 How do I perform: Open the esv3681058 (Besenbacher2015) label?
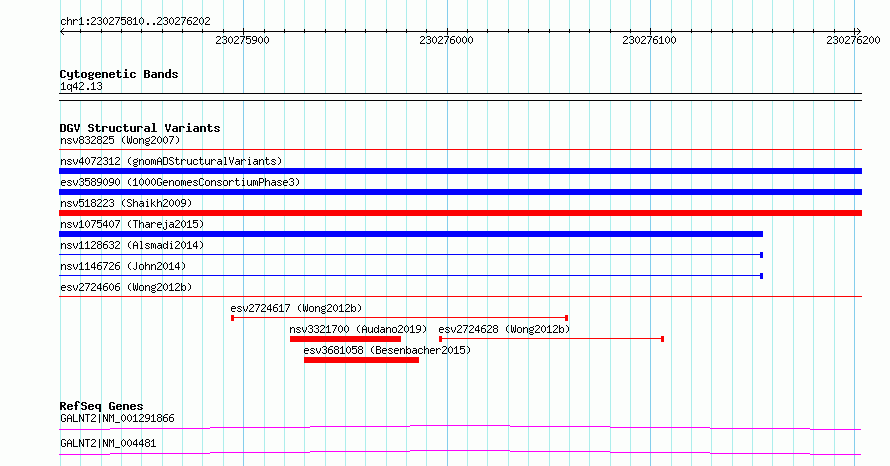(x=387, y=350)
